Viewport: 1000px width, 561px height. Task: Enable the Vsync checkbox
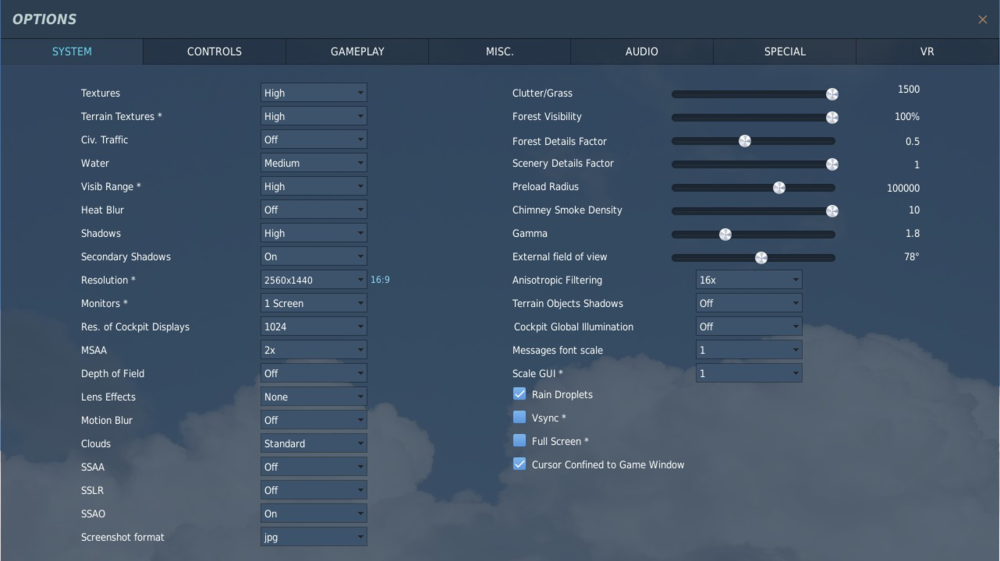click(x=519, y=418)
